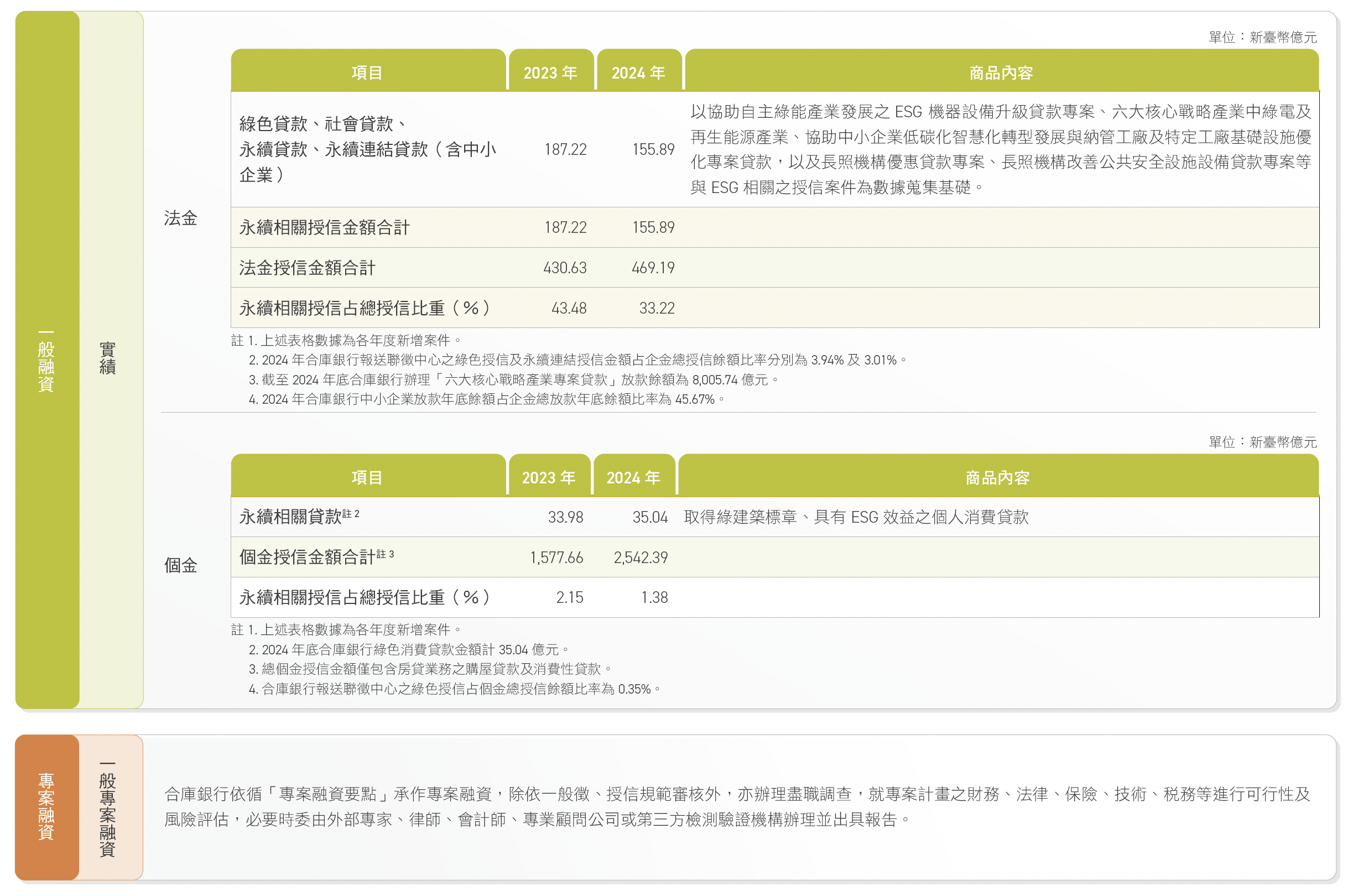Click the first table's 2023 年 header
This screenshot has width=1353, height=896.
click(x=550, y=72)
